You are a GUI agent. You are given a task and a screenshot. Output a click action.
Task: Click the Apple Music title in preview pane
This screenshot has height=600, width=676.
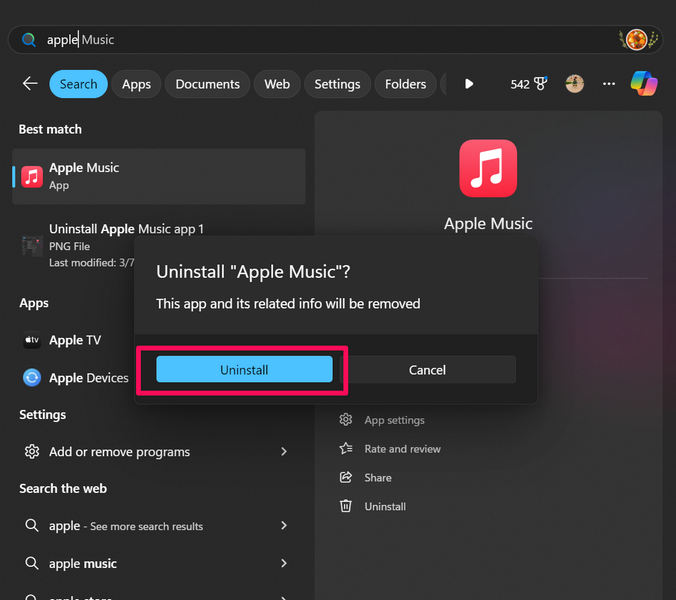click(x=488, y=223)
